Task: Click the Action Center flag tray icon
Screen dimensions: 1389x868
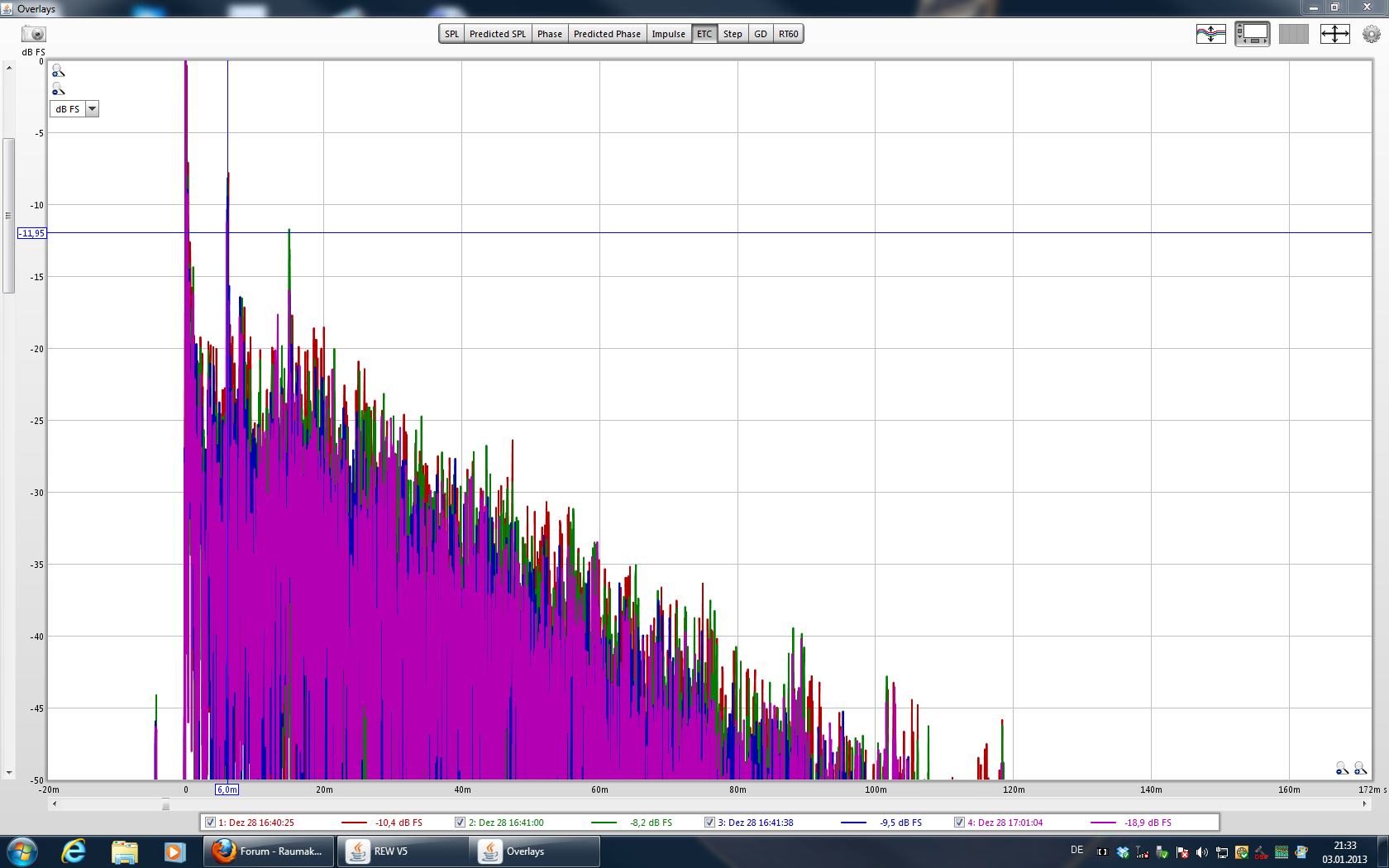Action: coord(1182,852)
